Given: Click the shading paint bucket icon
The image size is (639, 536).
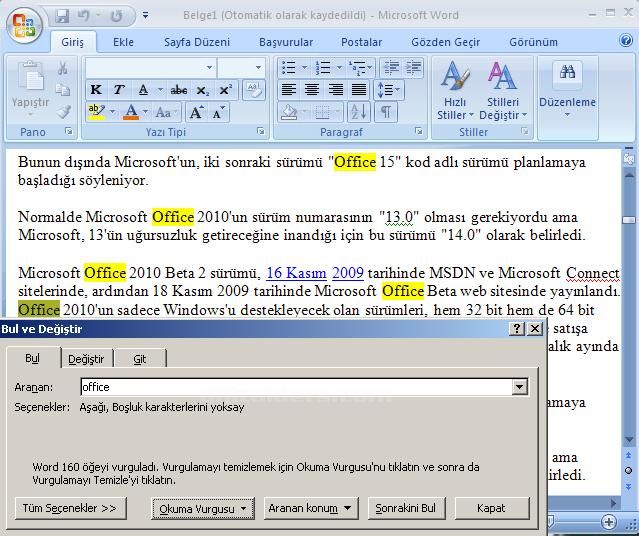Looking at the screenshot, I should click(289, 112).
